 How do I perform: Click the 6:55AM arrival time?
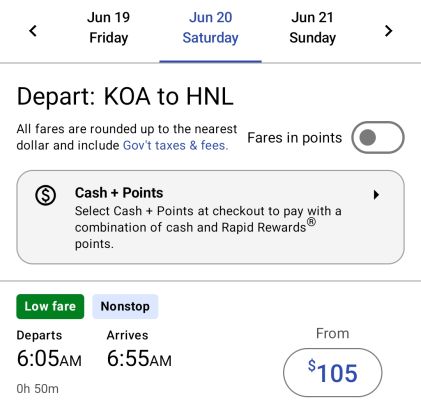coord(139,359)
